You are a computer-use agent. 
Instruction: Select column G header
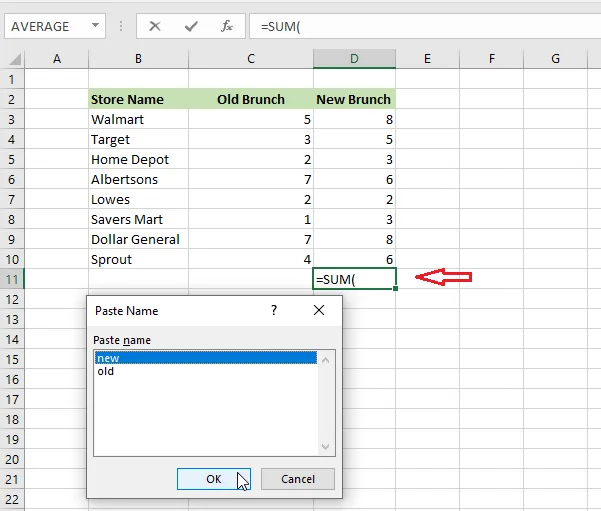(555, 59)
